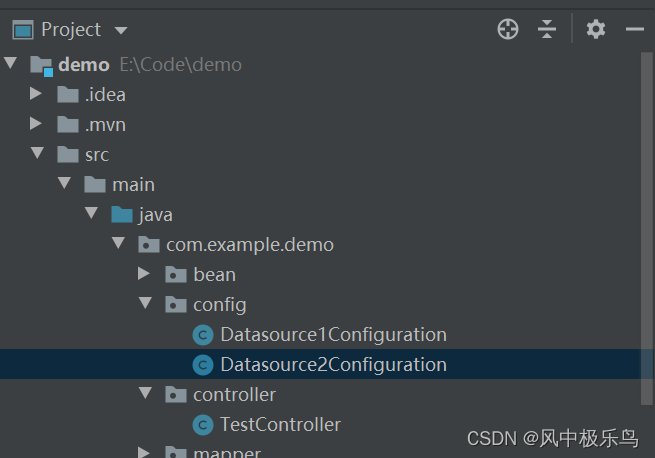Expand the bean package arrow

coord(144,274)
